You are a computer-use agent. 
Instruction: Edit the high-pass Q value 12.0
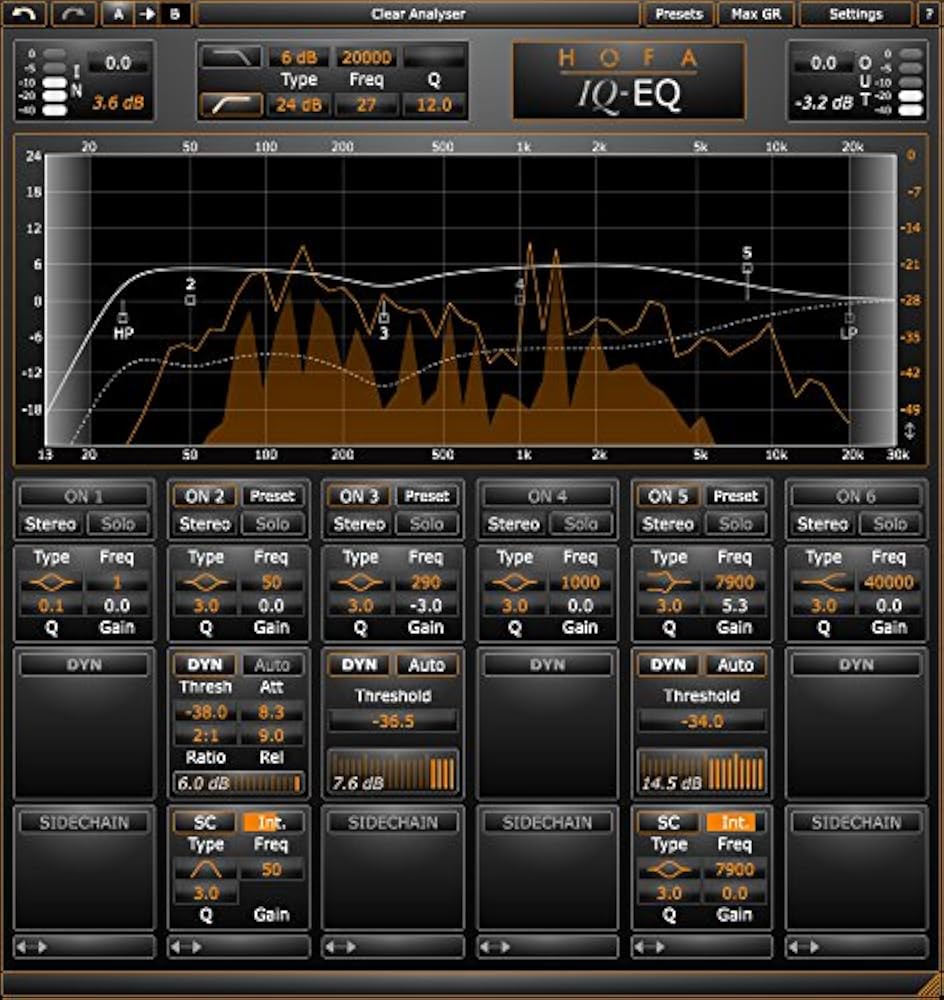[434, 105]
